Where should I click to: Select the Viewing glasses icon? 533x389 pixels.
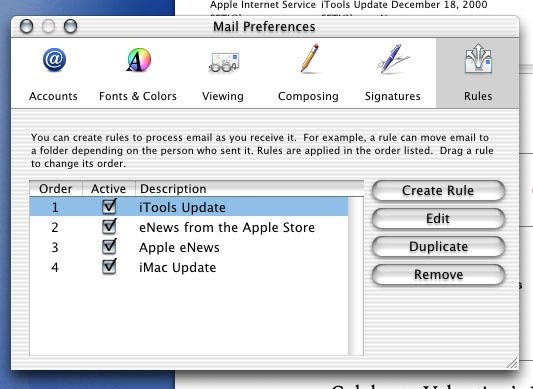click(x=224, y=62)
